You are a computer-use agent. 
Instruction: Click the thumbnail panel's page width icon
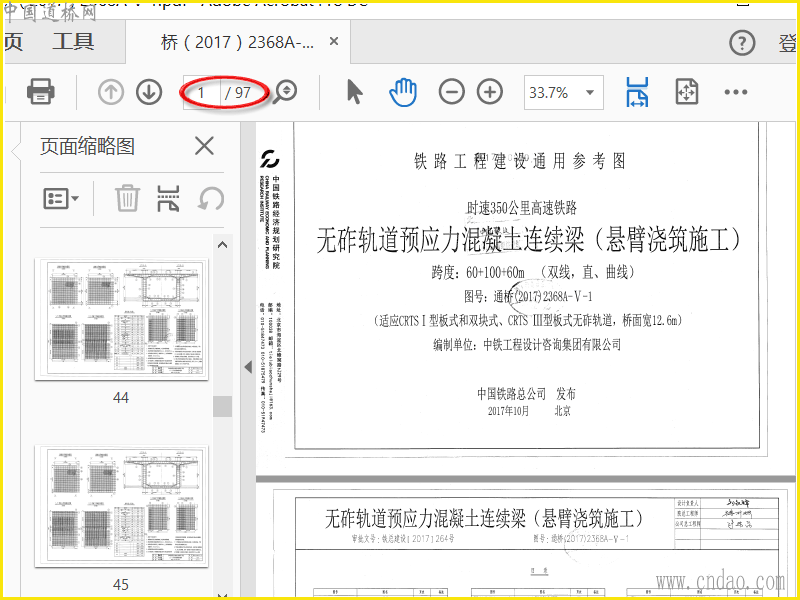point(168,198)
